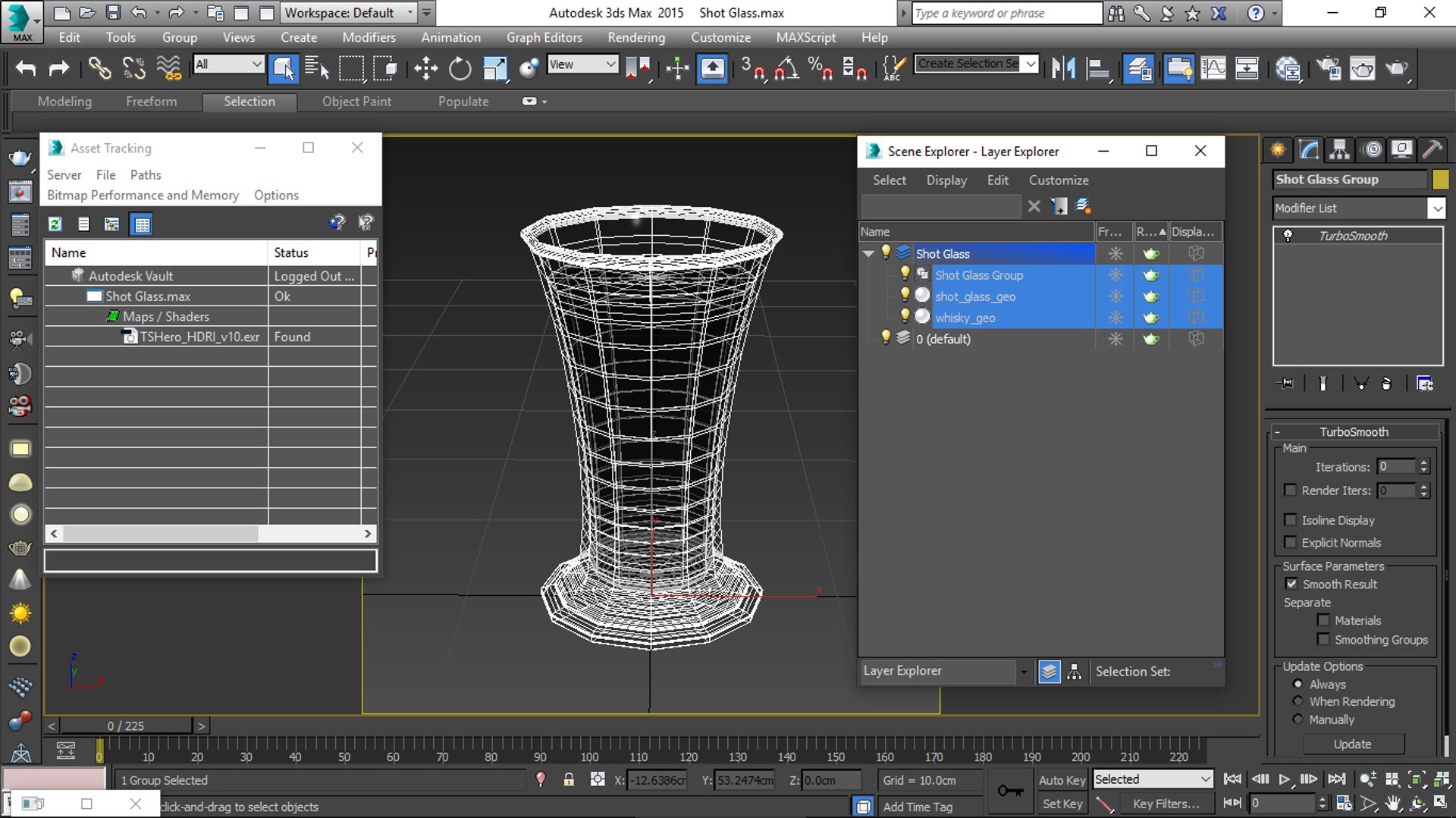
Task: Click the Mirror tool icon
Action: [1063, 68]
